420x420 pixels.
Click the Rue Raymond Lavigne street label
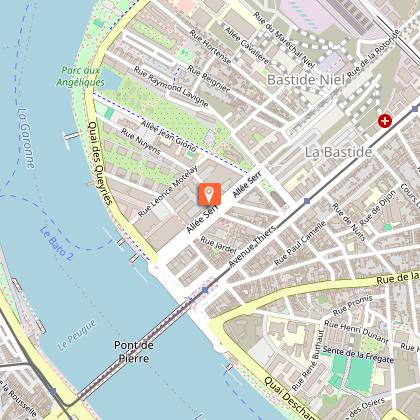171,86
